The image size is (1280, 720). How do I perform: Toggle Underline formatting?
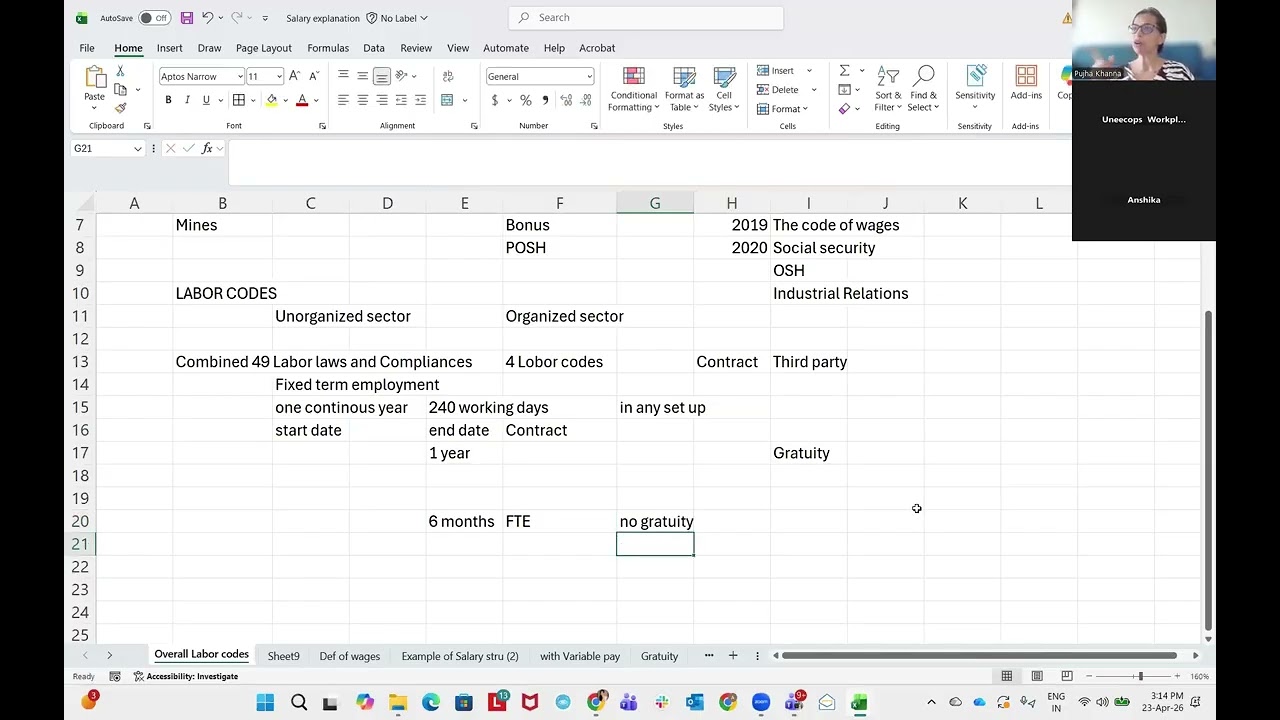pyautogui.click(x=206, y=100)
